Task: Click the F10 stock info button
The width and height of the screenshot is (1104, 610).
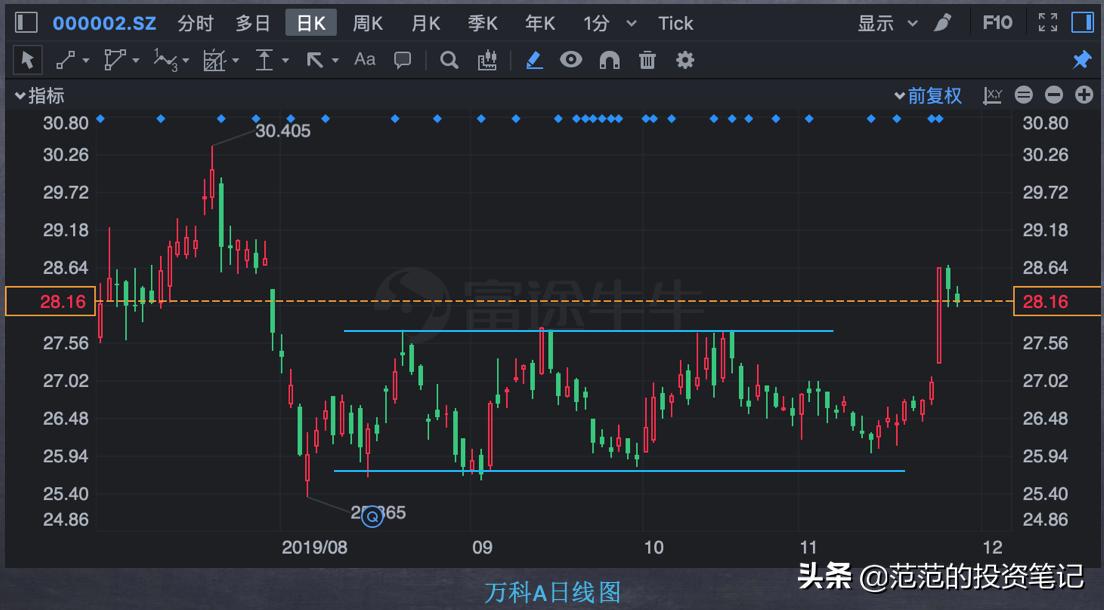Action: click(x=998, y=22)
